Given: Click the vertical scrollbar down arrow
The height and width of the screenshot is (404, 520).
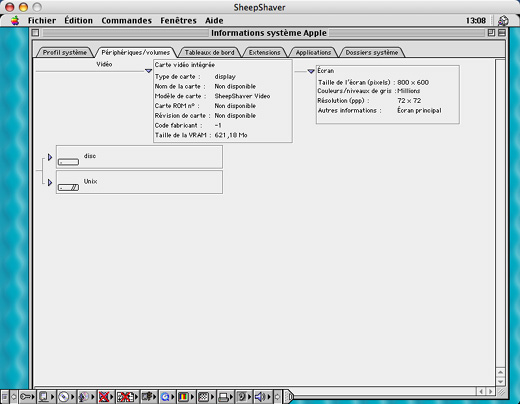Looking at the screenshot, I should 500,382.
